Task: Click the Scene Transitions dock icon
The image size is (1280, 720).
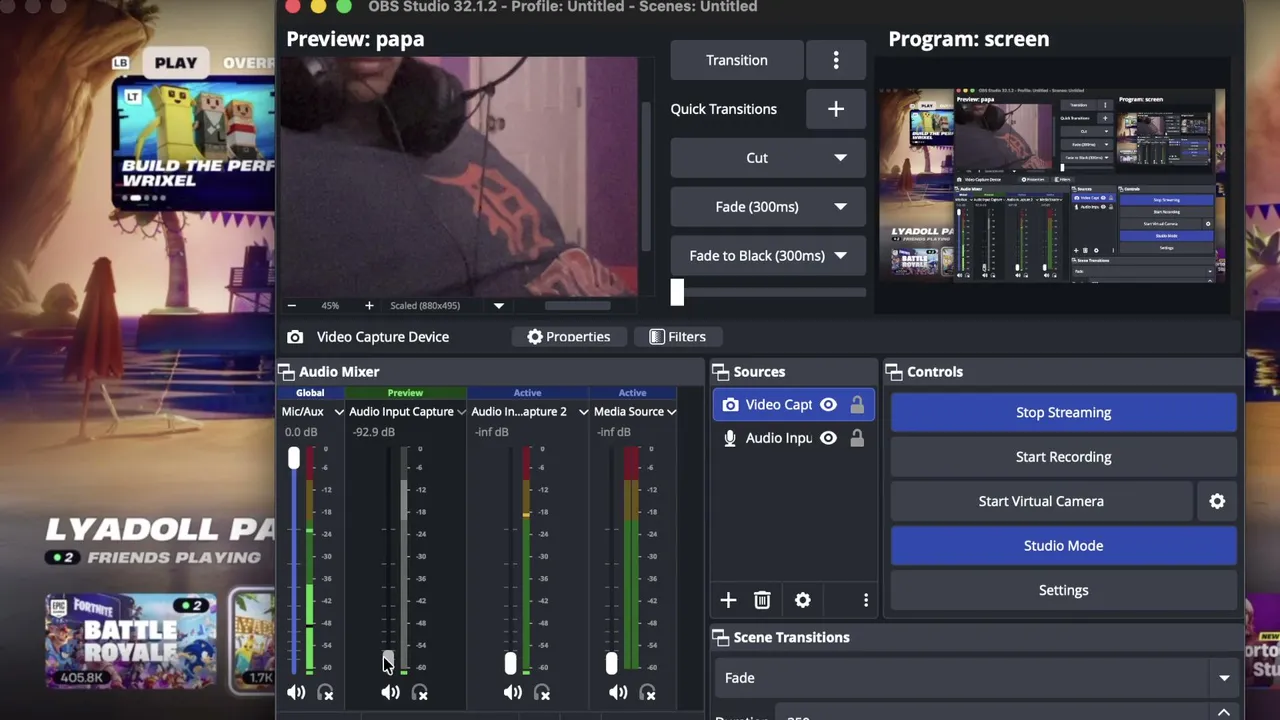Action: coord(720,637)
